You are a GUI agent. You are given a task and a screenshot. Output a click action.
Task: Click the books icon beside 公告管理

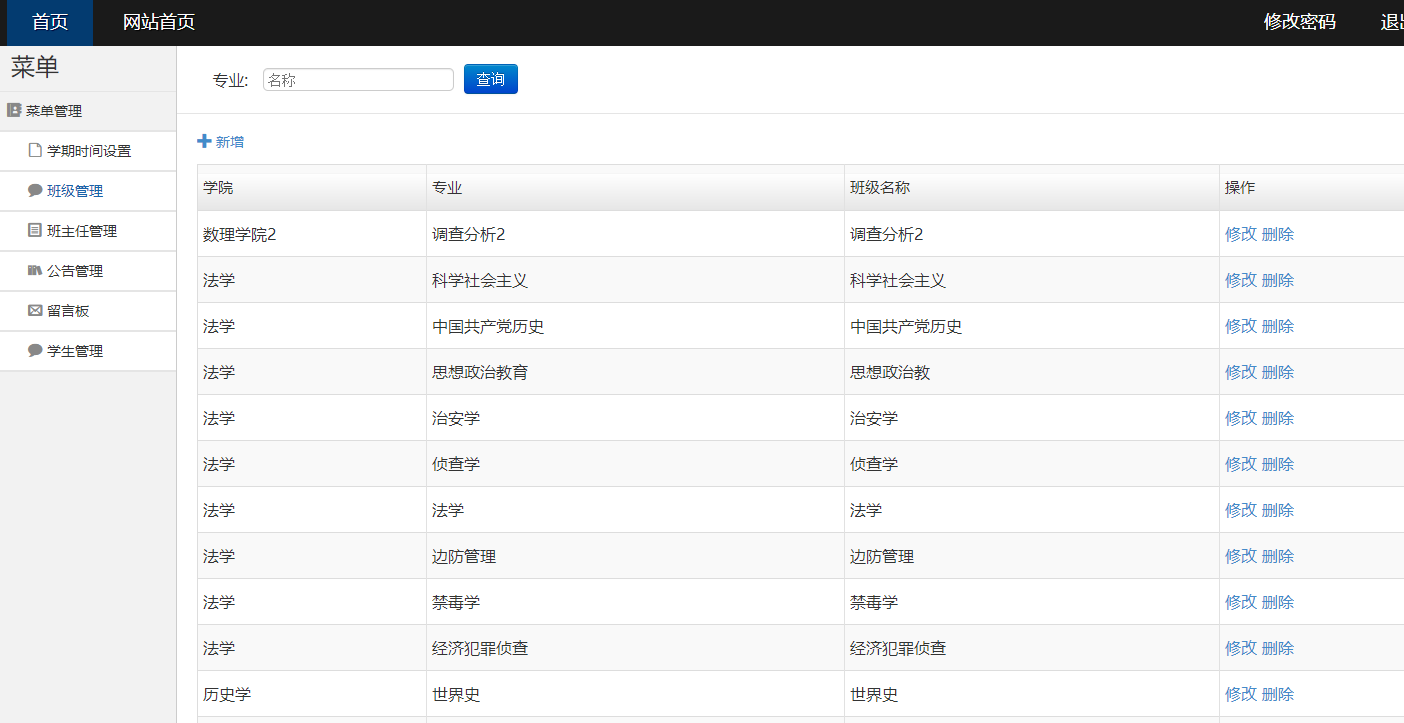pos(35,271)
